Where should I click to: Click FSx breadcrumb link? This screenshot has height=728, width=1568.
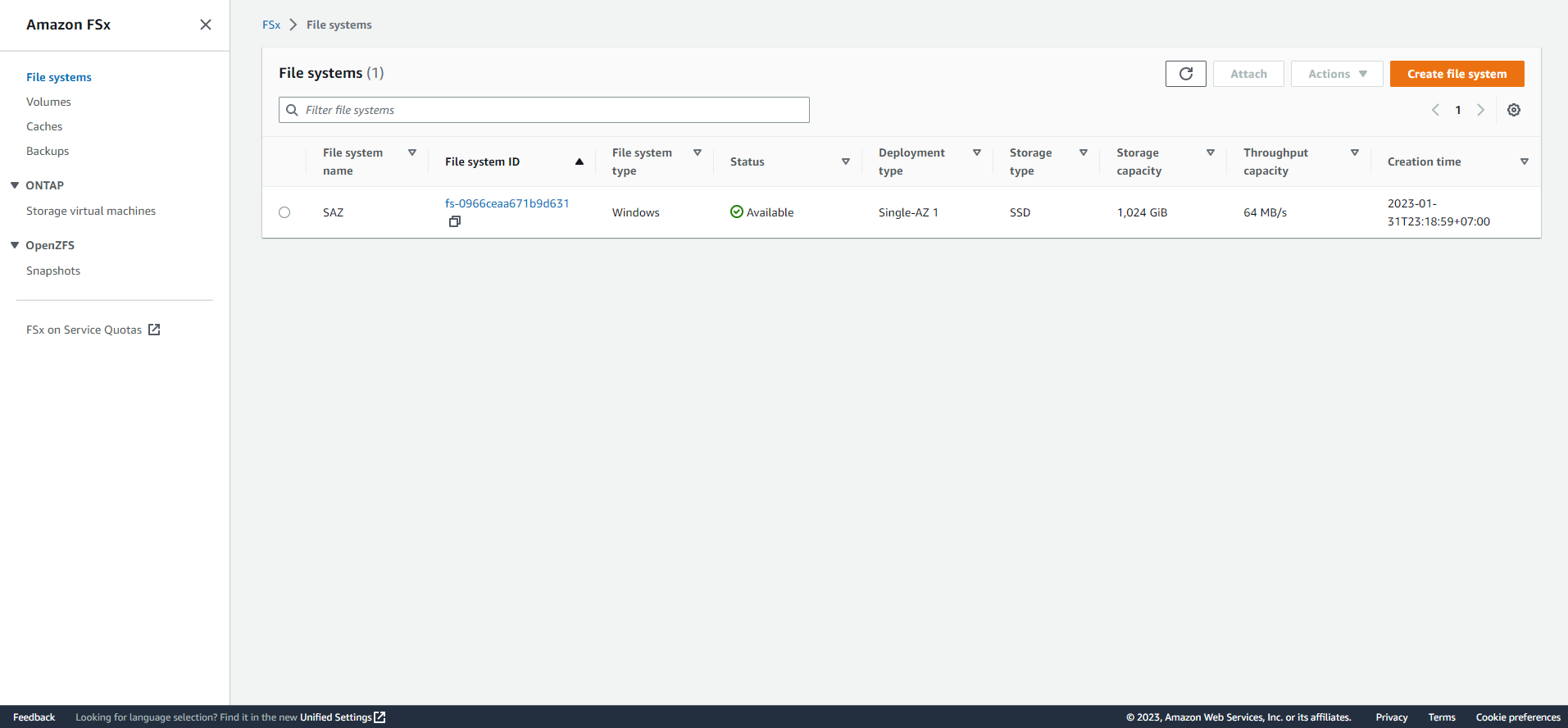271,25
